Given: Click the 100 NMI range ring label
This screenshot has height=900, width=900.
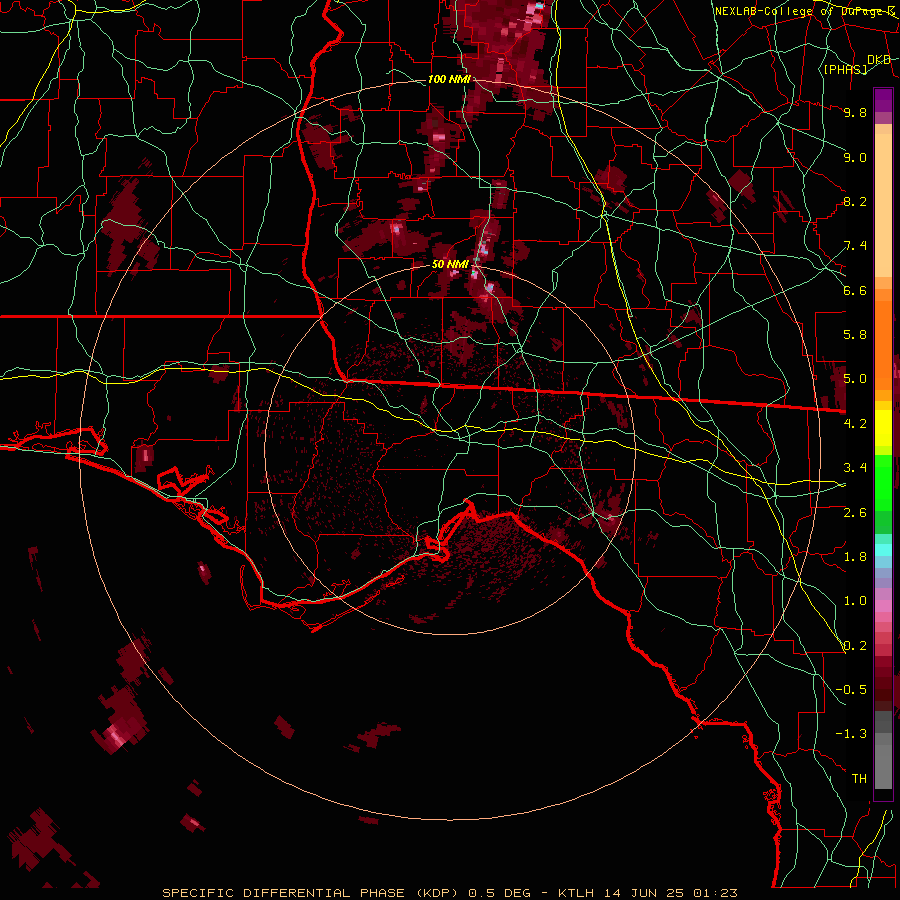Looking at the screenshot, I should click(x=449, y=79).
